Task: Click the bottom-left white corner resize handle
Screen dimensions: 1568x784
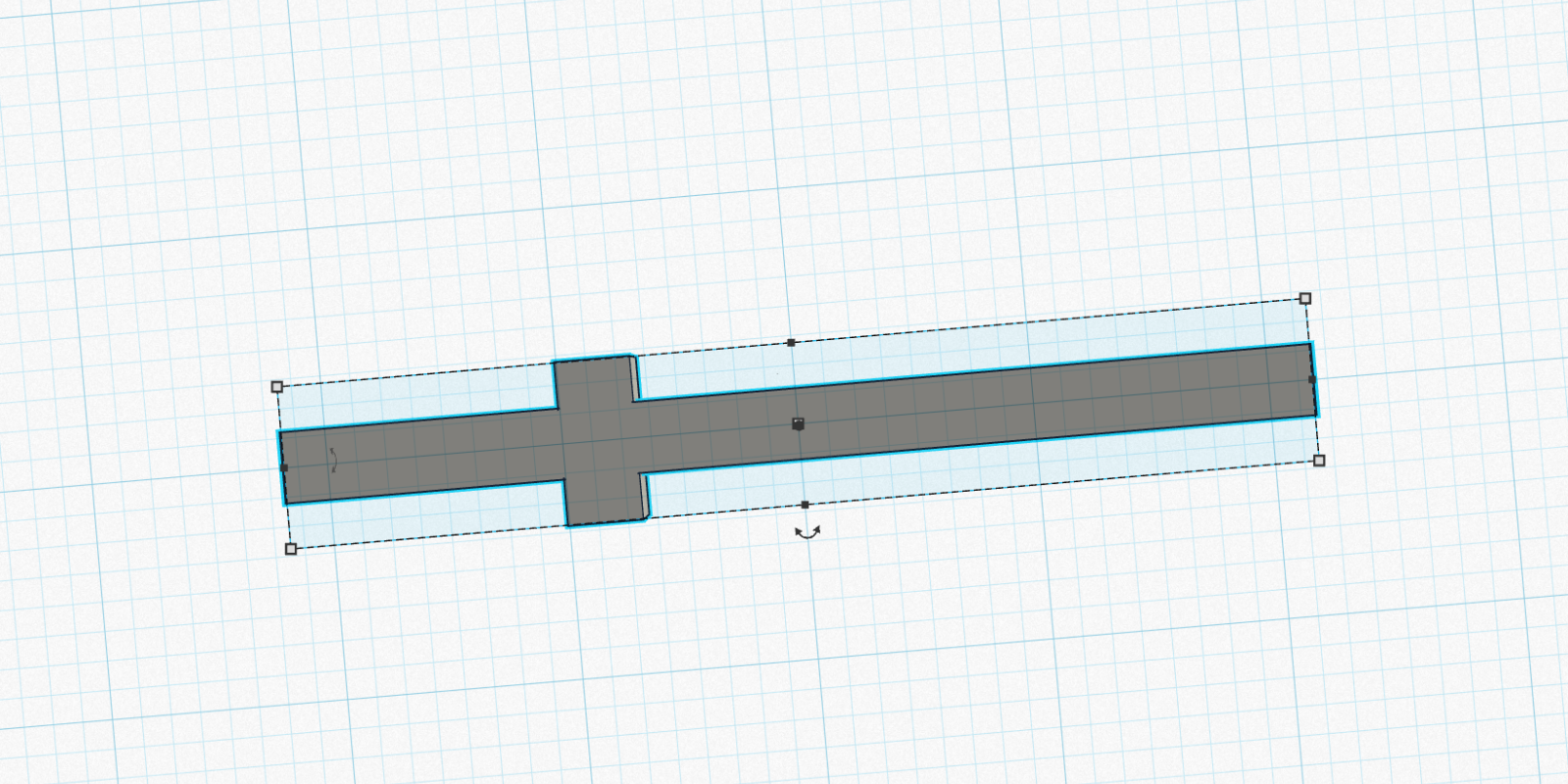Action: pos(290,549)
